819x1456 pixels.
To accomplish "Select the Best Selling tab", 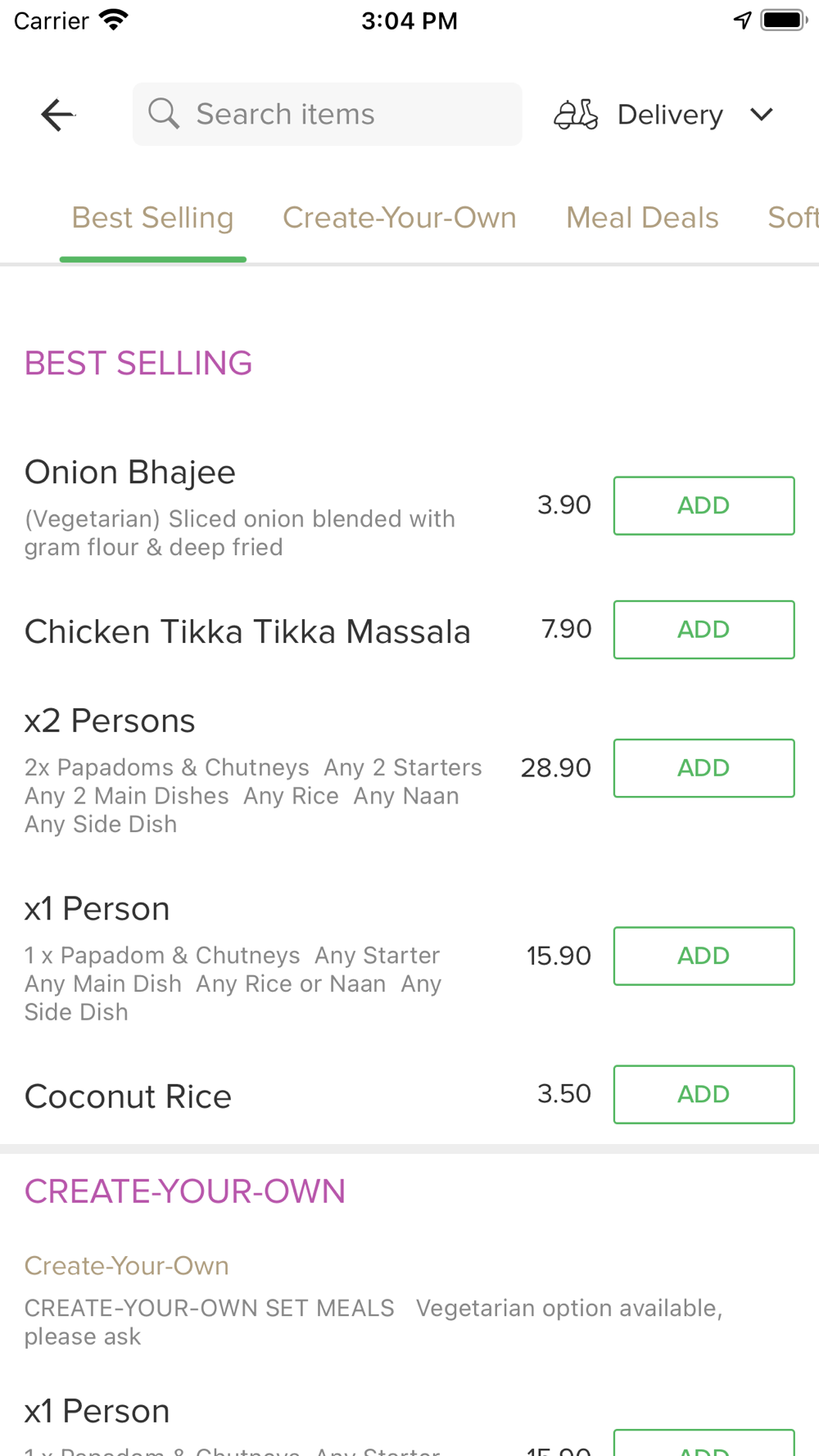I will tap(152, 218).
